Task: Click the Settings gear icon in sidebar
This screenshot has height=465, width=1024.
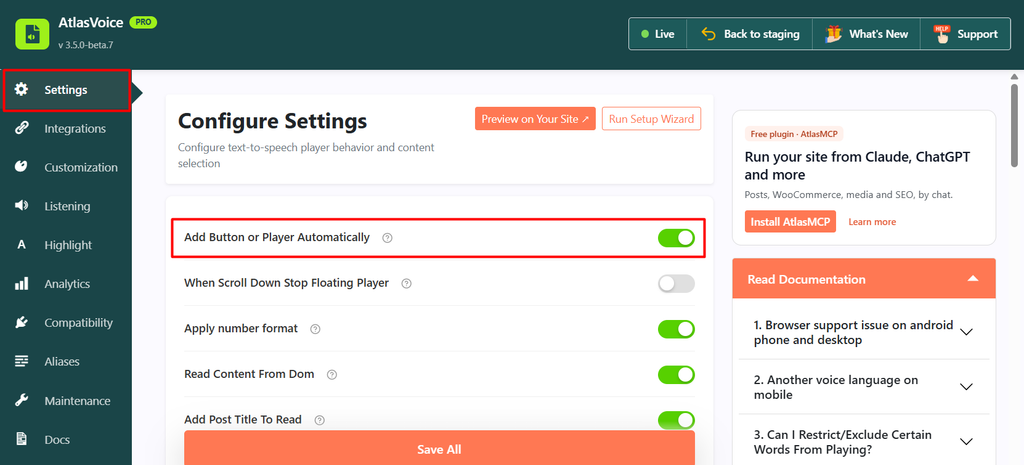Action: (22, 89)
